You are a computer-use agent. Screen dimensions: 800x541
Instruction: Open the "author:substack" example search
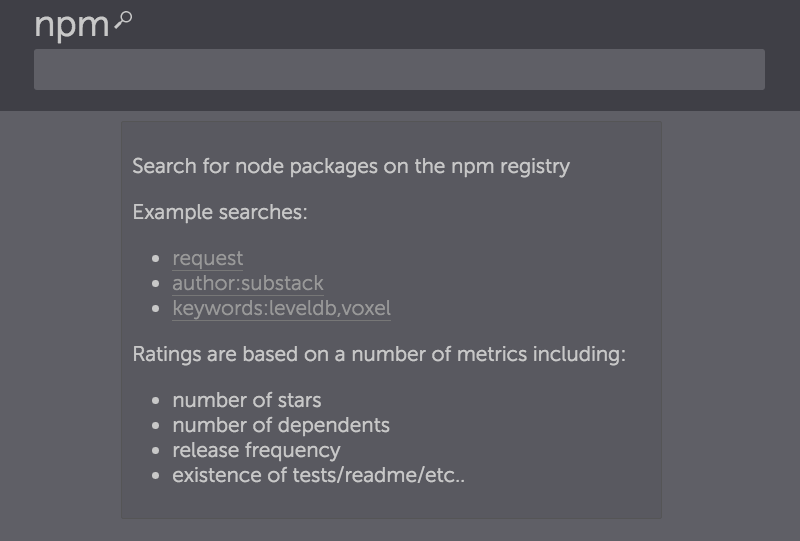point(248,284)
